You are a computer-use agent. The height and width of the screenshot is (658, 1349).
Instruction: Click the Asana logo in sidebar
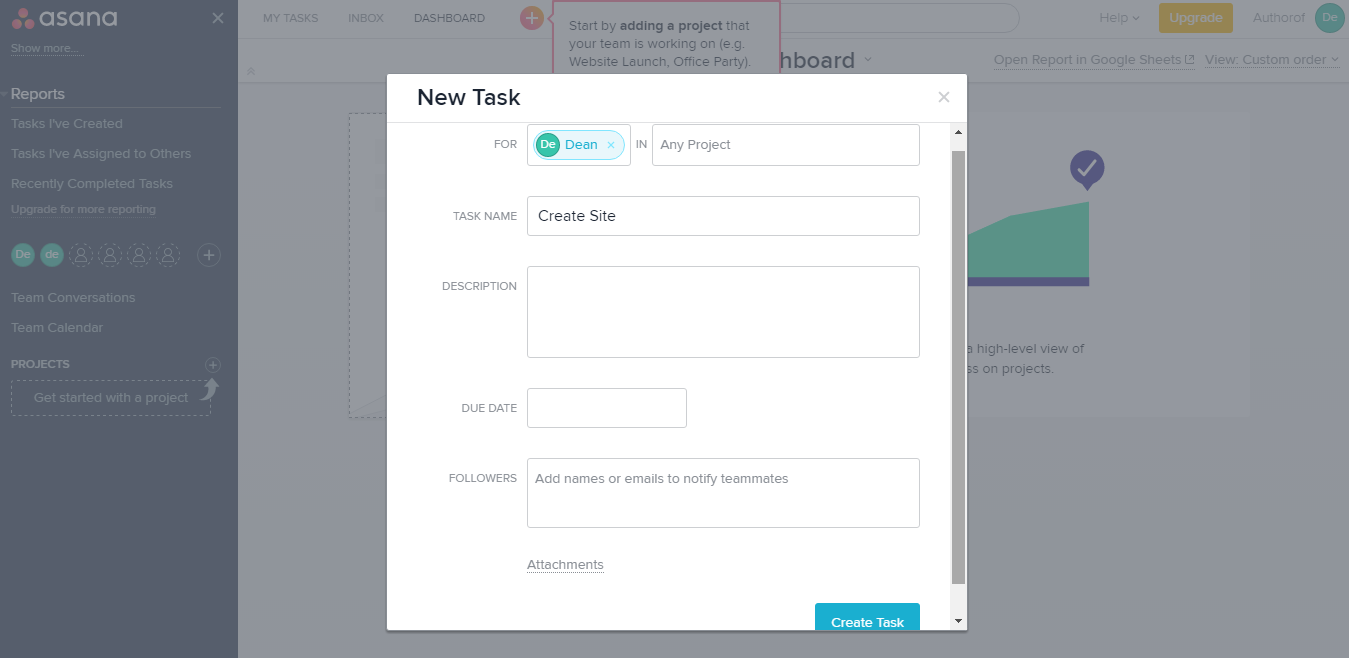tap(64, 18)
